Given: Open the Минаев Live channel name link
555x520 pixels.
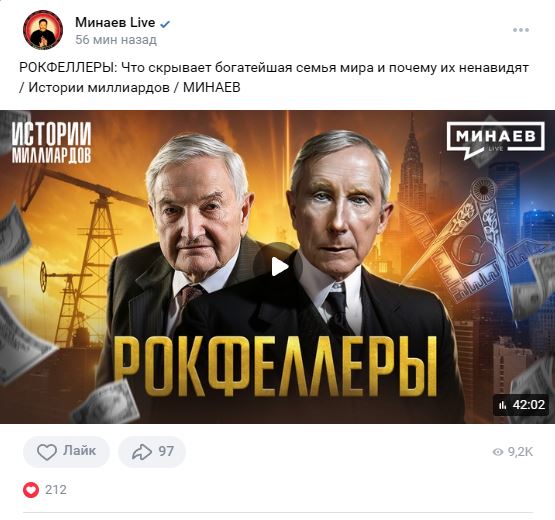Looking at the screenshot, I should pos(115,23).
